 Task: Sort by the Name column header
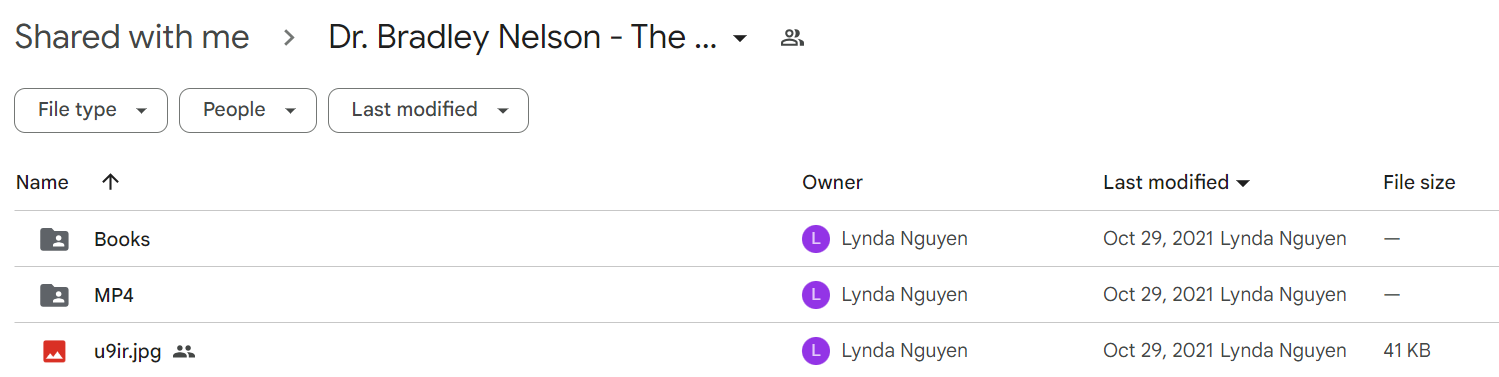[x=42, y=182]
